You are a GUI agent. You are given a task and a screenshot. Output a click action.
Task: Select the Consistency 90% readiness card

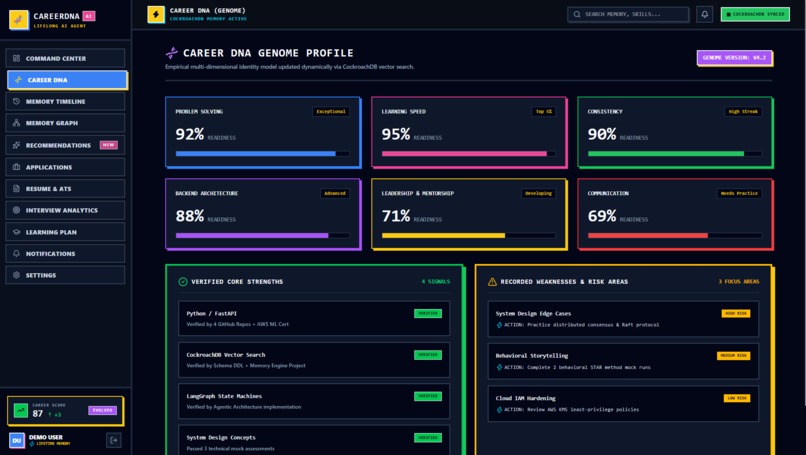pyautogui.click(x=675, y=132)
